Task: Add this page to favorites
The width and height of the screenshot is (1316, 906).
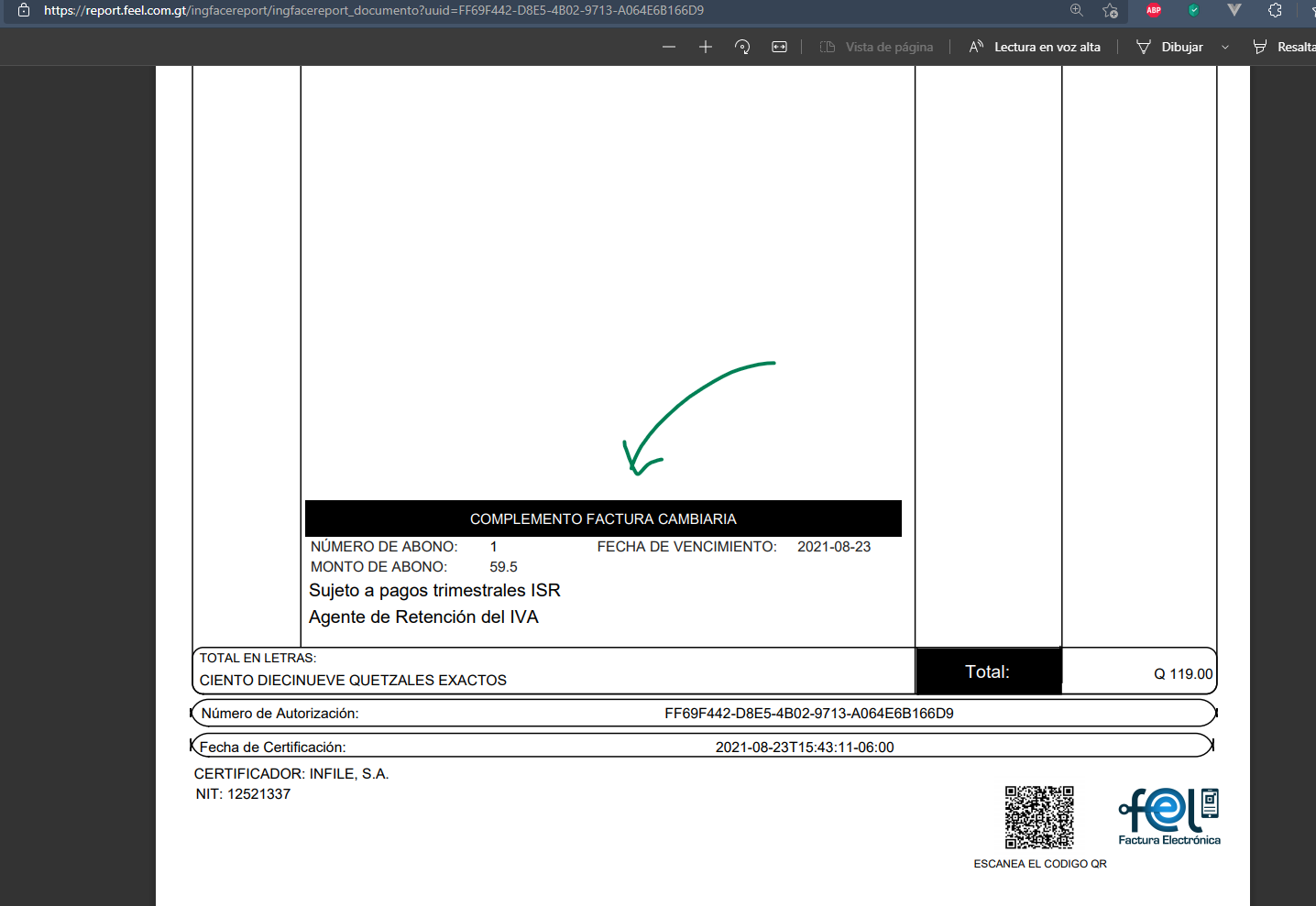Action: coord(1110,10)
